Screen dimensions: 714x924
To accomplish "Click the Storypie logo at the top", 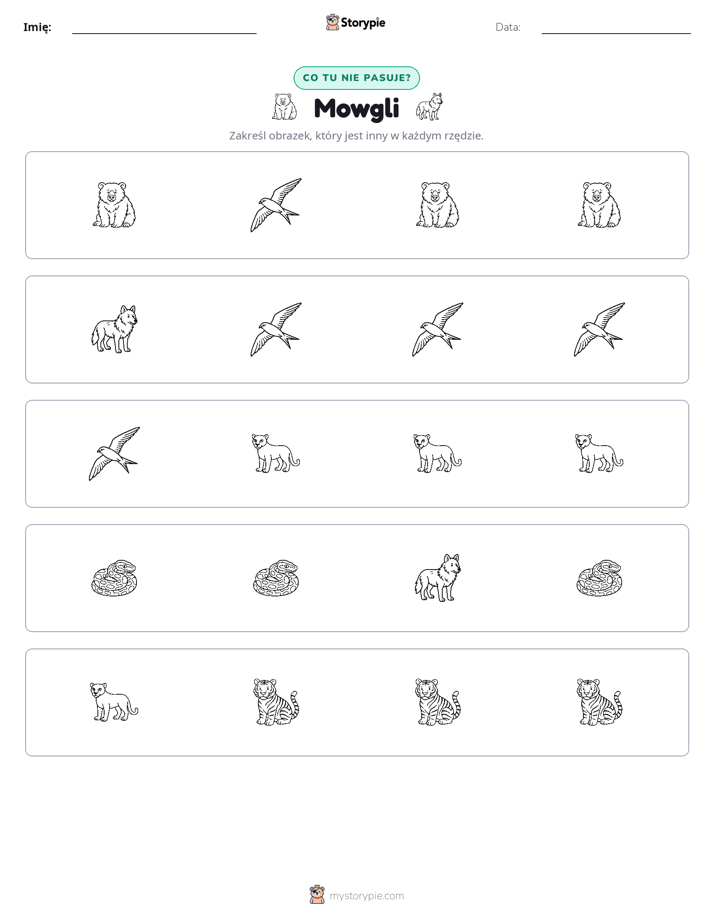I will click(x=355, y=22).
